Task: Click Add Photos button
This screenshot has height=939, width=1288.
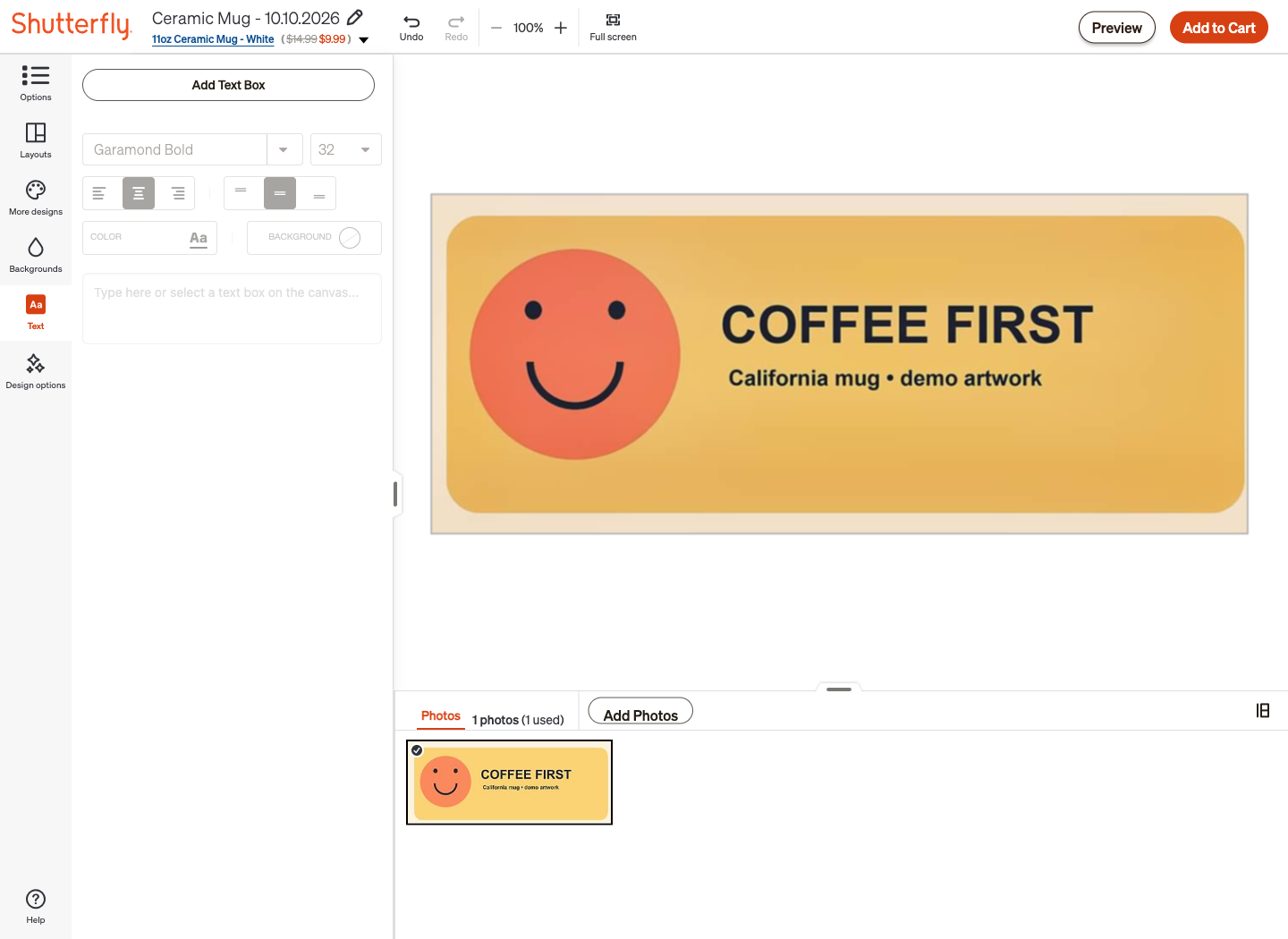Action: (x=640, y=713)
